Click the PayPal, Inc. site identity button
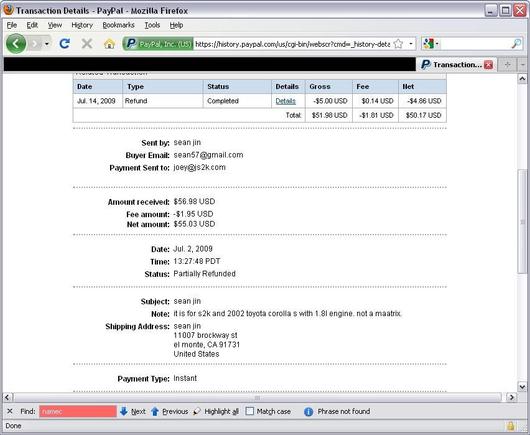The height and width of the screenshot is (435, 530). [x=158, y=44]
